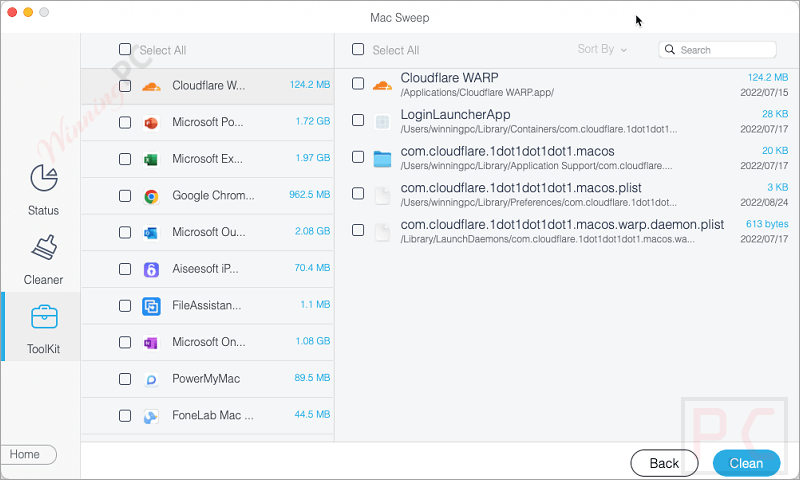The image size is (800, 480).
Task: Tick the Microsoft Ex... checkbox
Action: pos(125,159)
